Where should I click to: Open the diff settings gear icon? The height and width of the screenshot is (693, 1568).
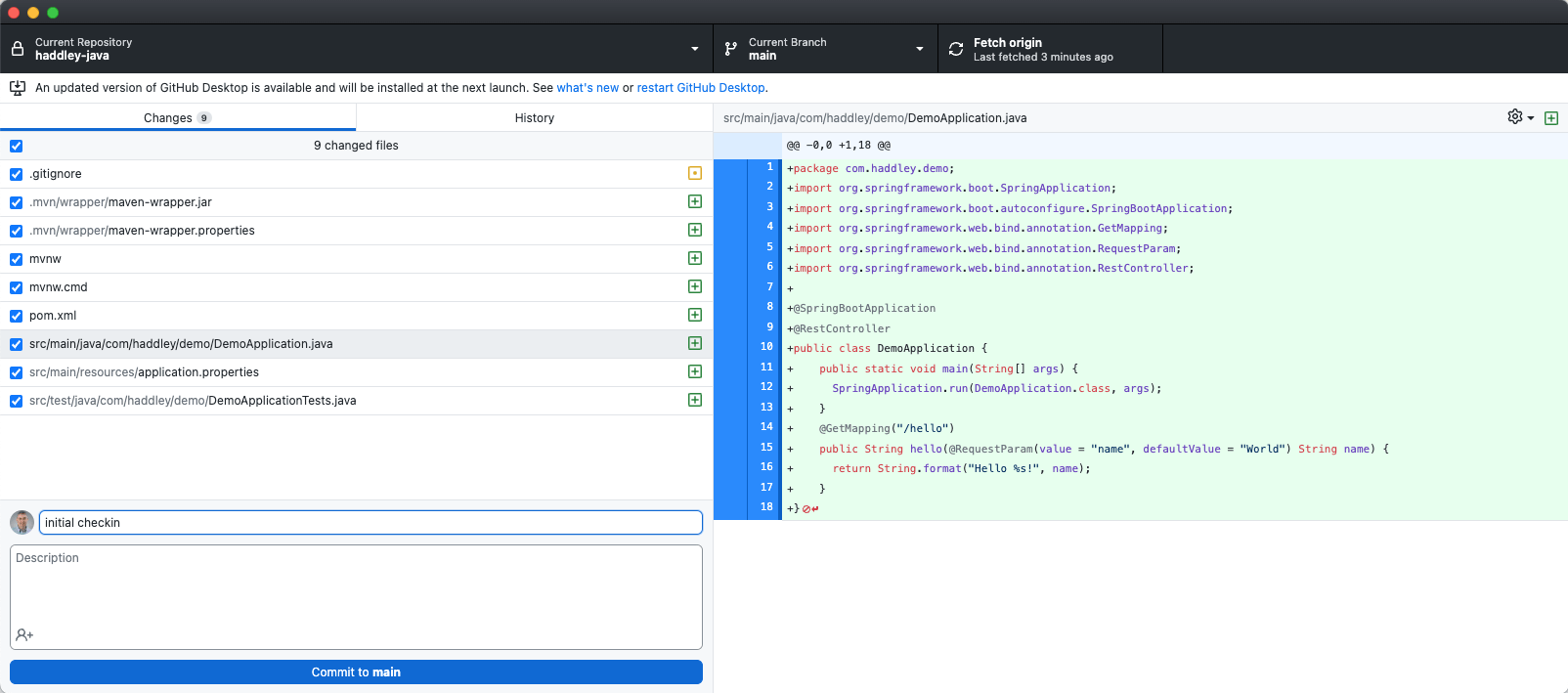click(x=1514, y=117)
